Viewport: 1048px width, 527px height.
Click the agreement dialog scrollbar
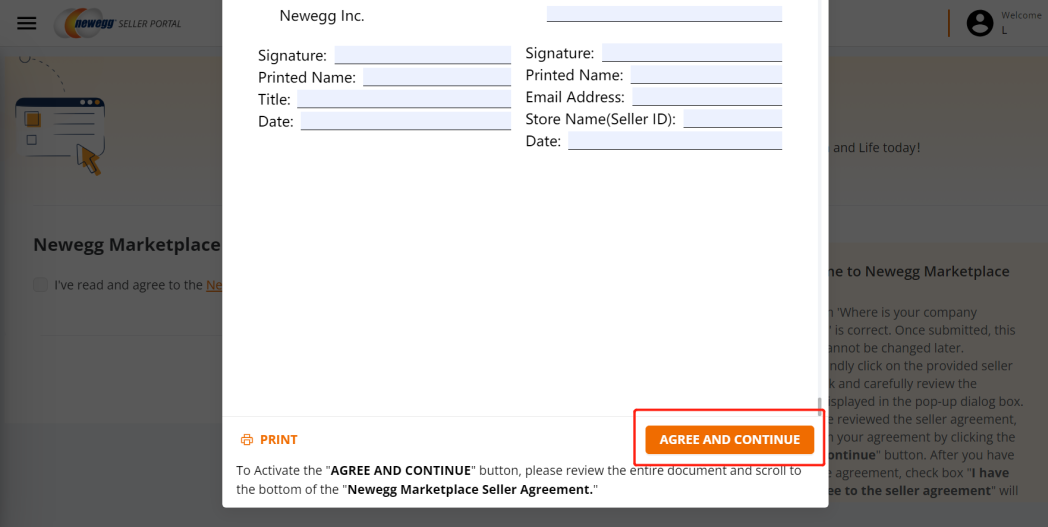(x=820, y=404)
